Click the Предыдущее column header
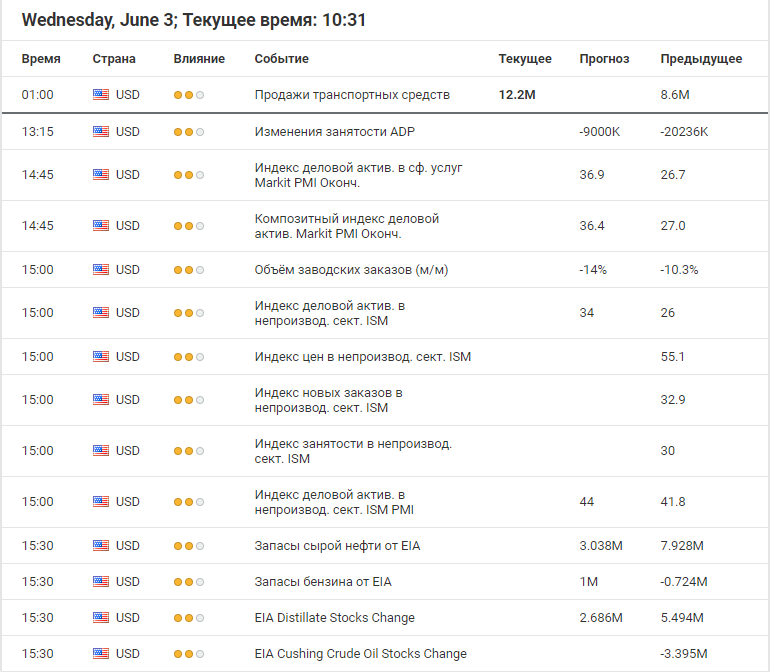The width and height of the screenshot is (770, 672). [x=701, y=58]
